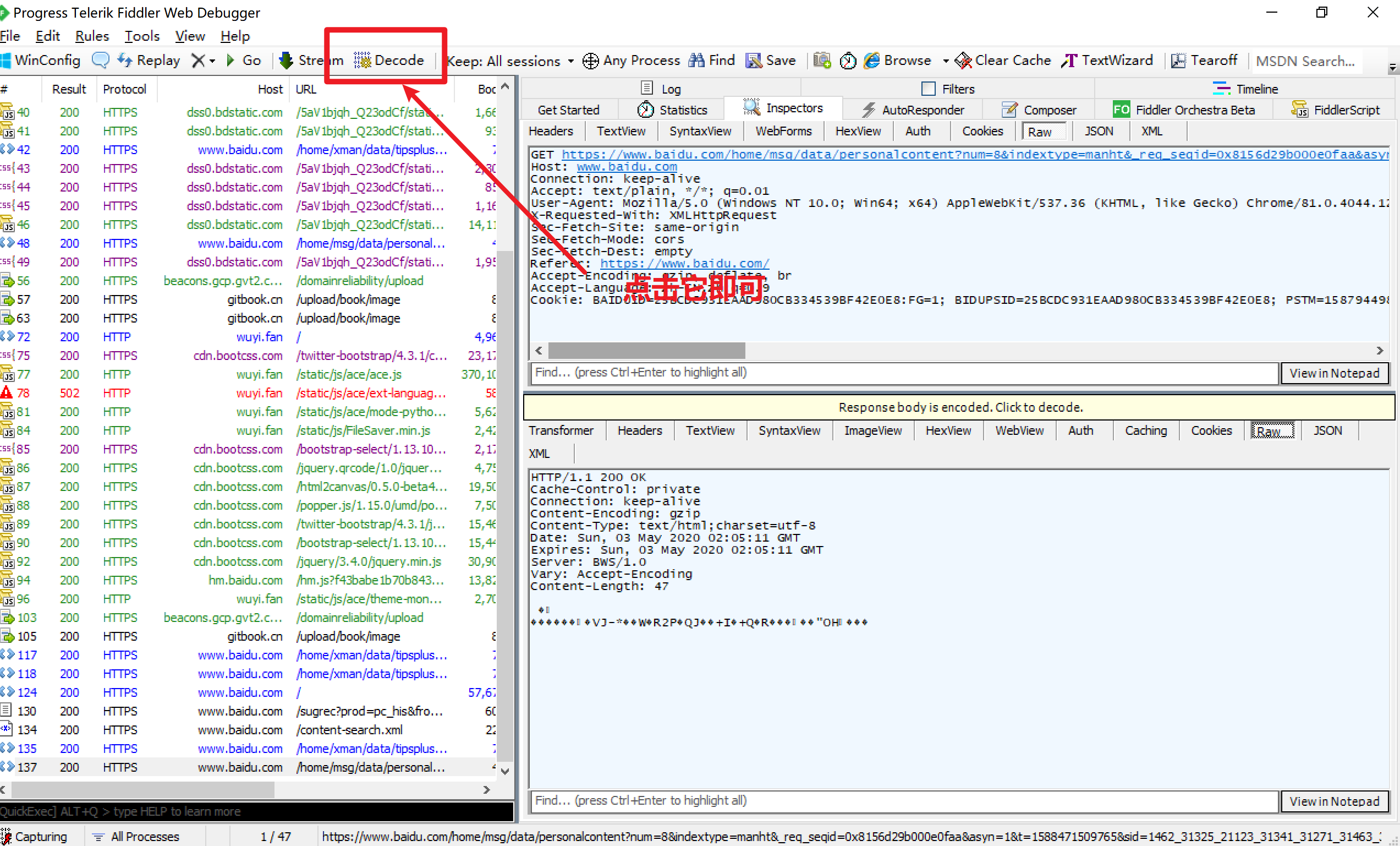Click response pane View in Notepad button
This screenshot has width=1400, height=846.
click(x=1333, y=801)
